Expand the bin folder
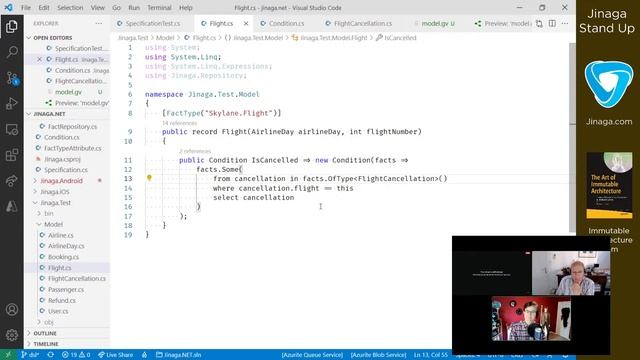 pyautogui.click(x=49, y=213)
